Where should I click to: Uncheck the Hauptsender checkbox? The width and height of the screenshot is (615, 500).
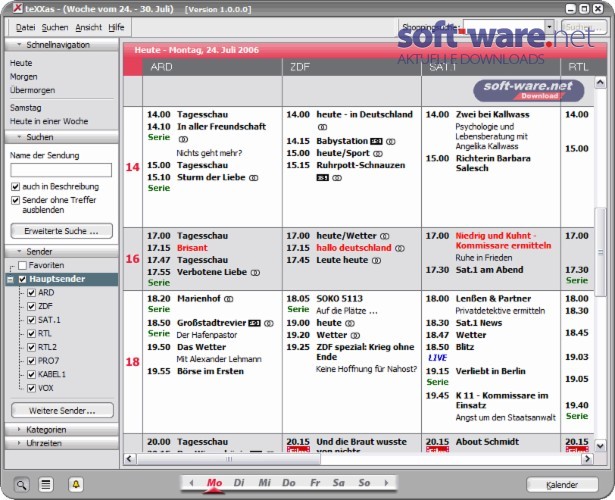point(22,279)
